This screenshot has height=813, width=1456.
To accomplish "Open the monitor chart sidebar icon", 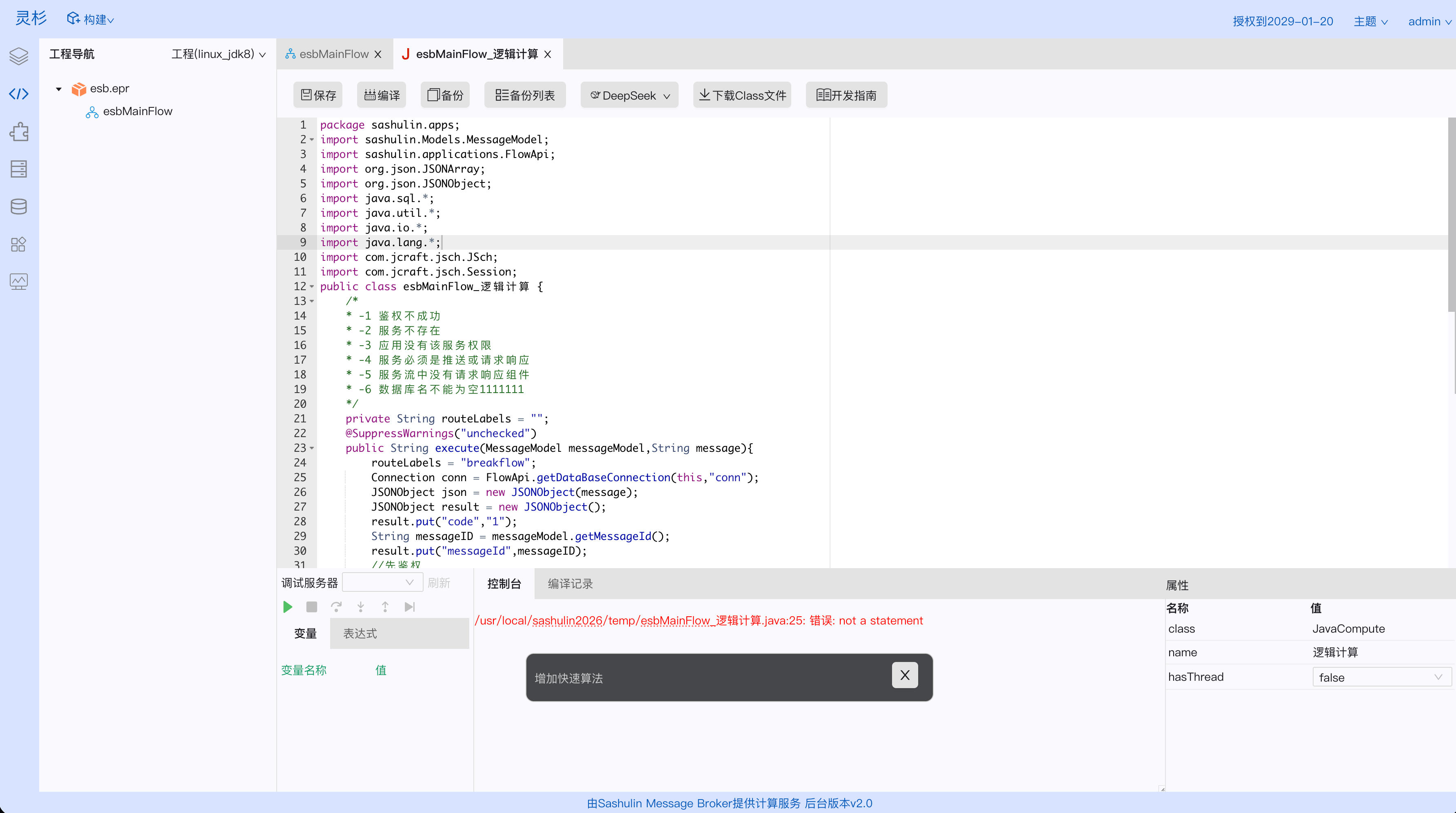I will 19,281.
